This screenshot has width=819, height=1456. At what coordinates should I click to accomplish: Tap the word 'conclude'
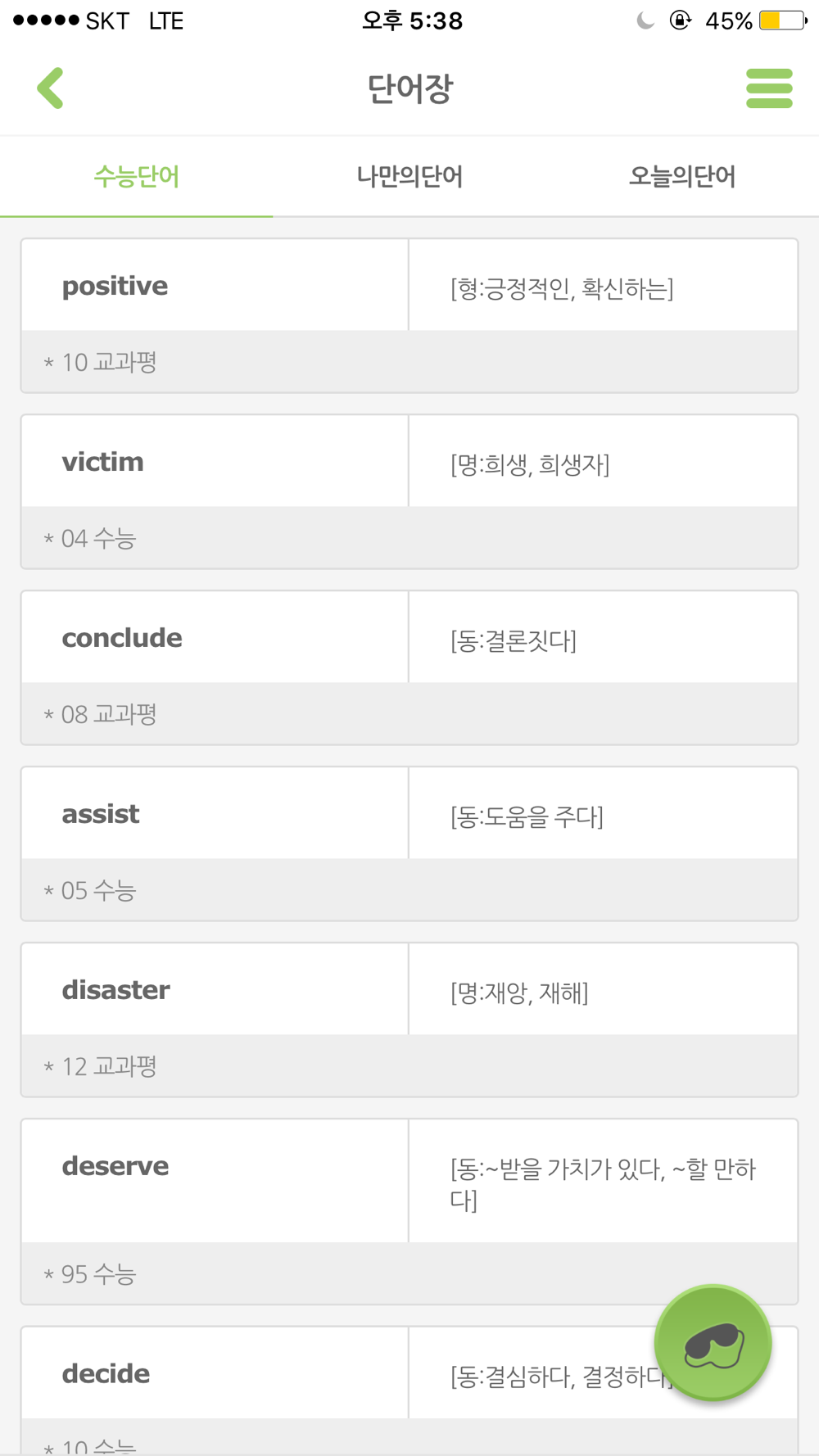click(122, 638)
